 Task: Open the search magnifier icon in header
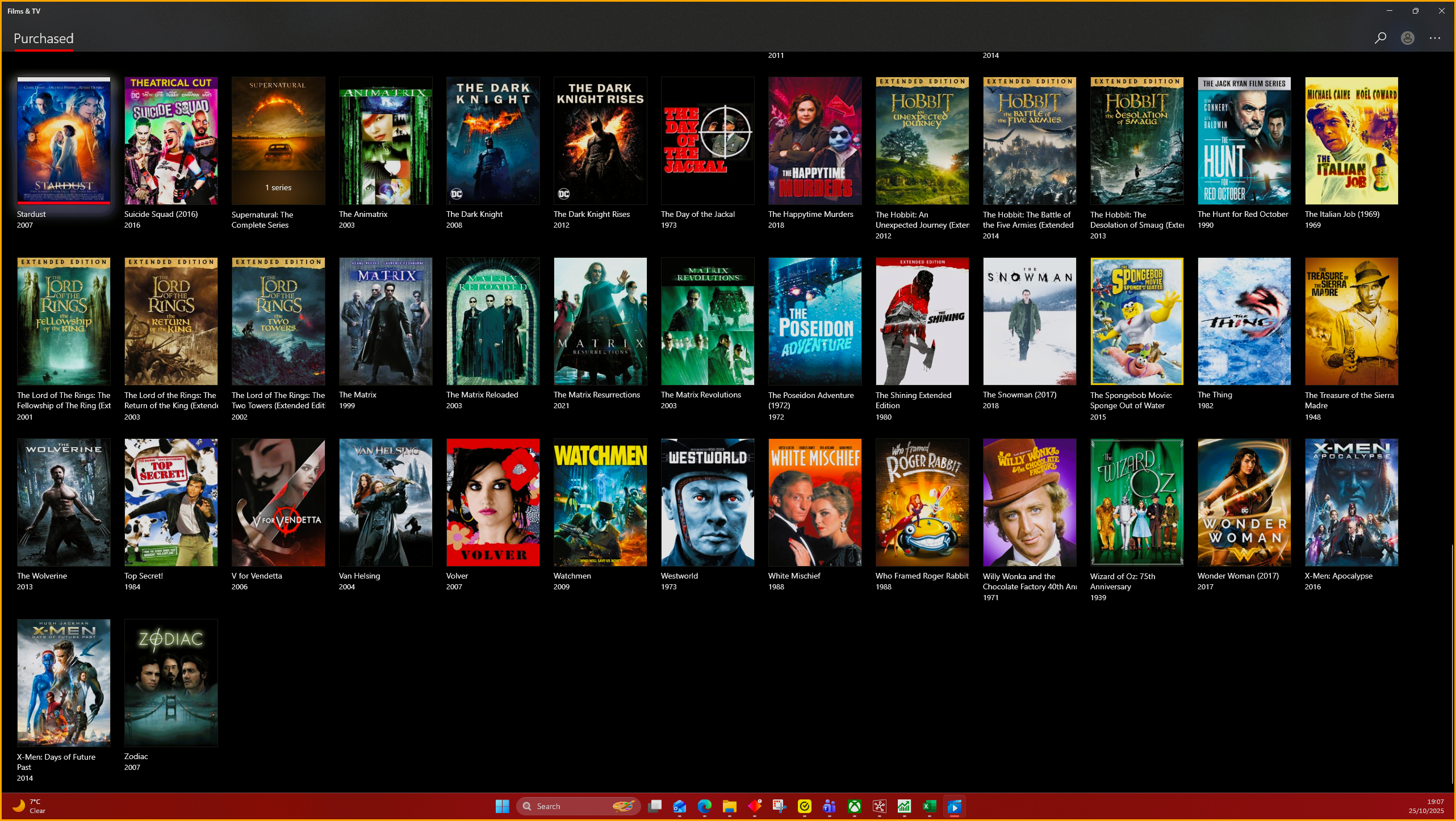tap(1380, 38)
